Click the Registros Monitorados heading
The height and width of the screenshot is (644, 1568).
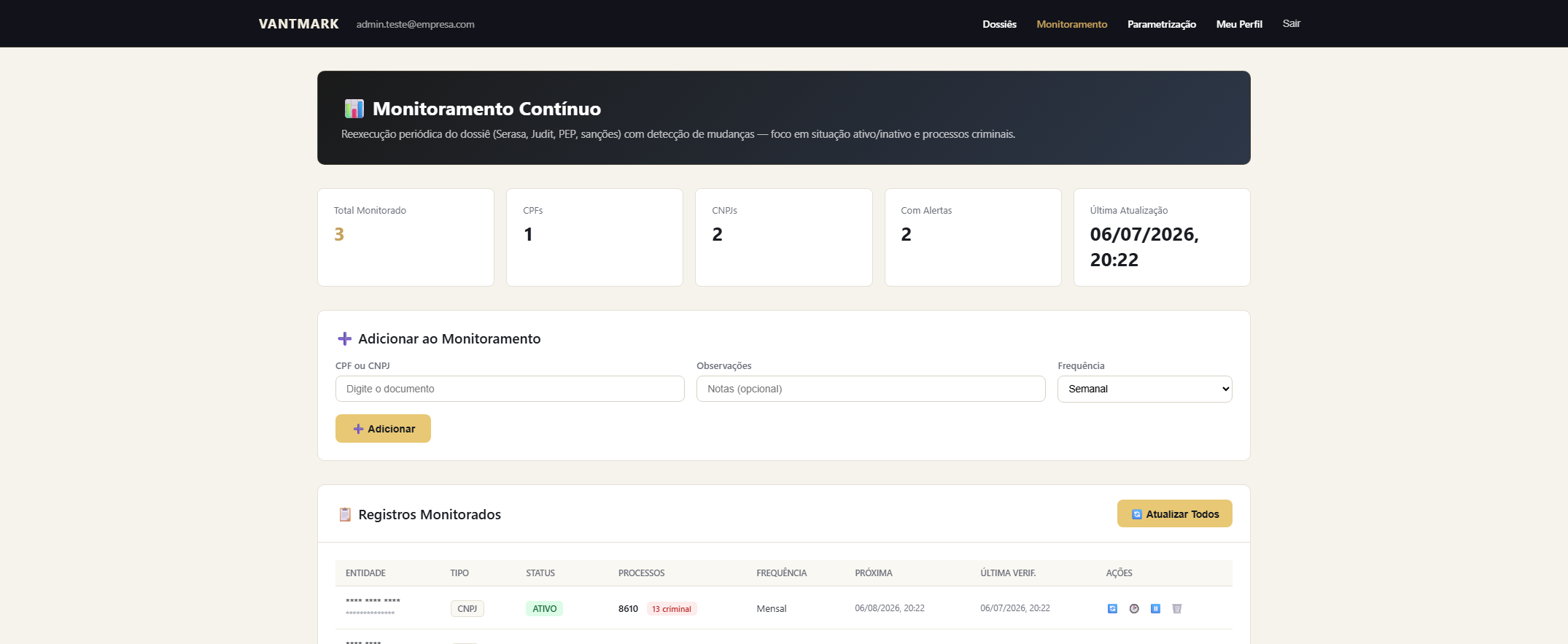tap(430, 514)
